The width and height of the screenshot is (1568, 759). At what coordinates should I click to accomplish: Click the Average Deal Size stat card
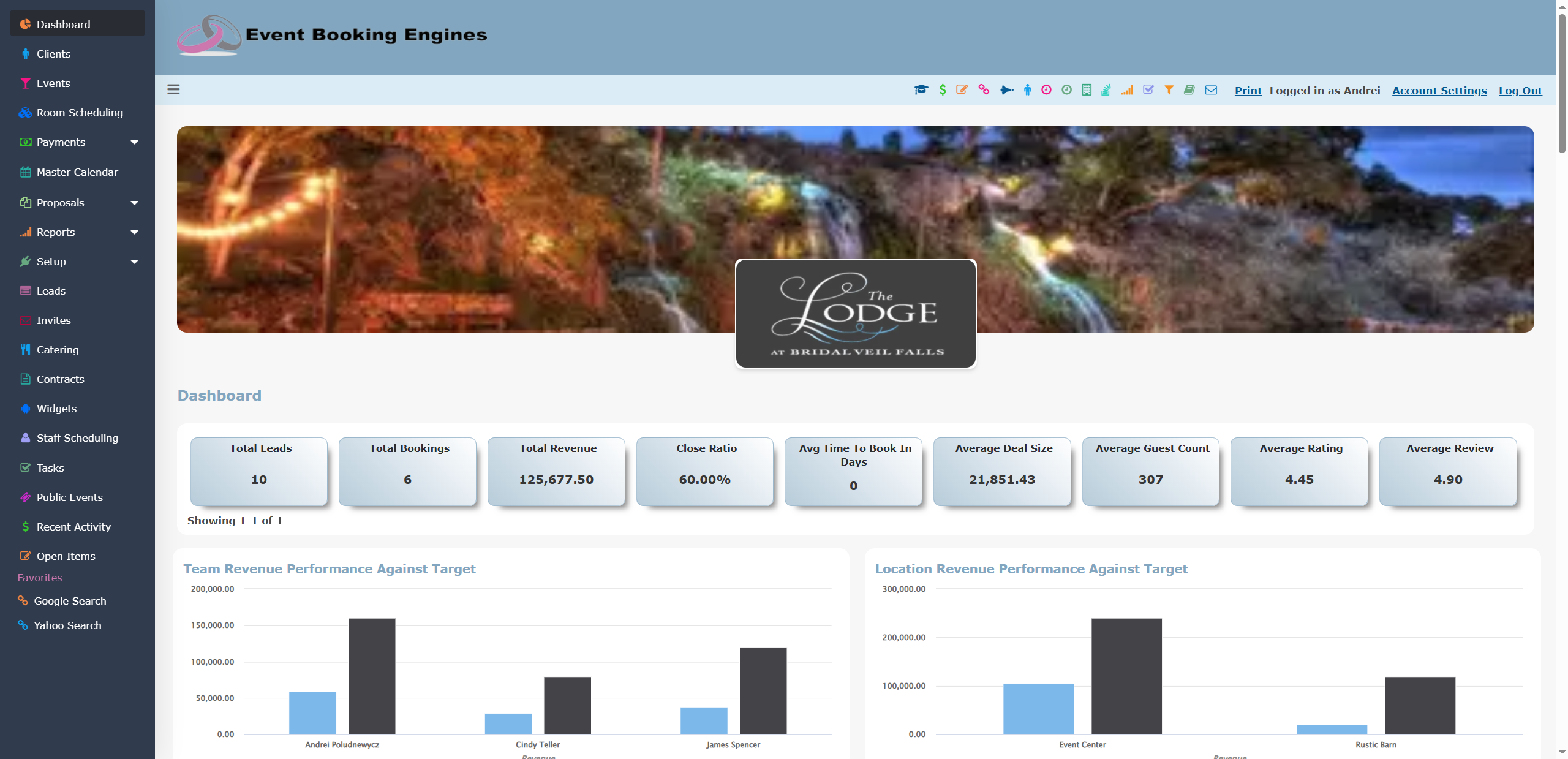[1002, 471]
